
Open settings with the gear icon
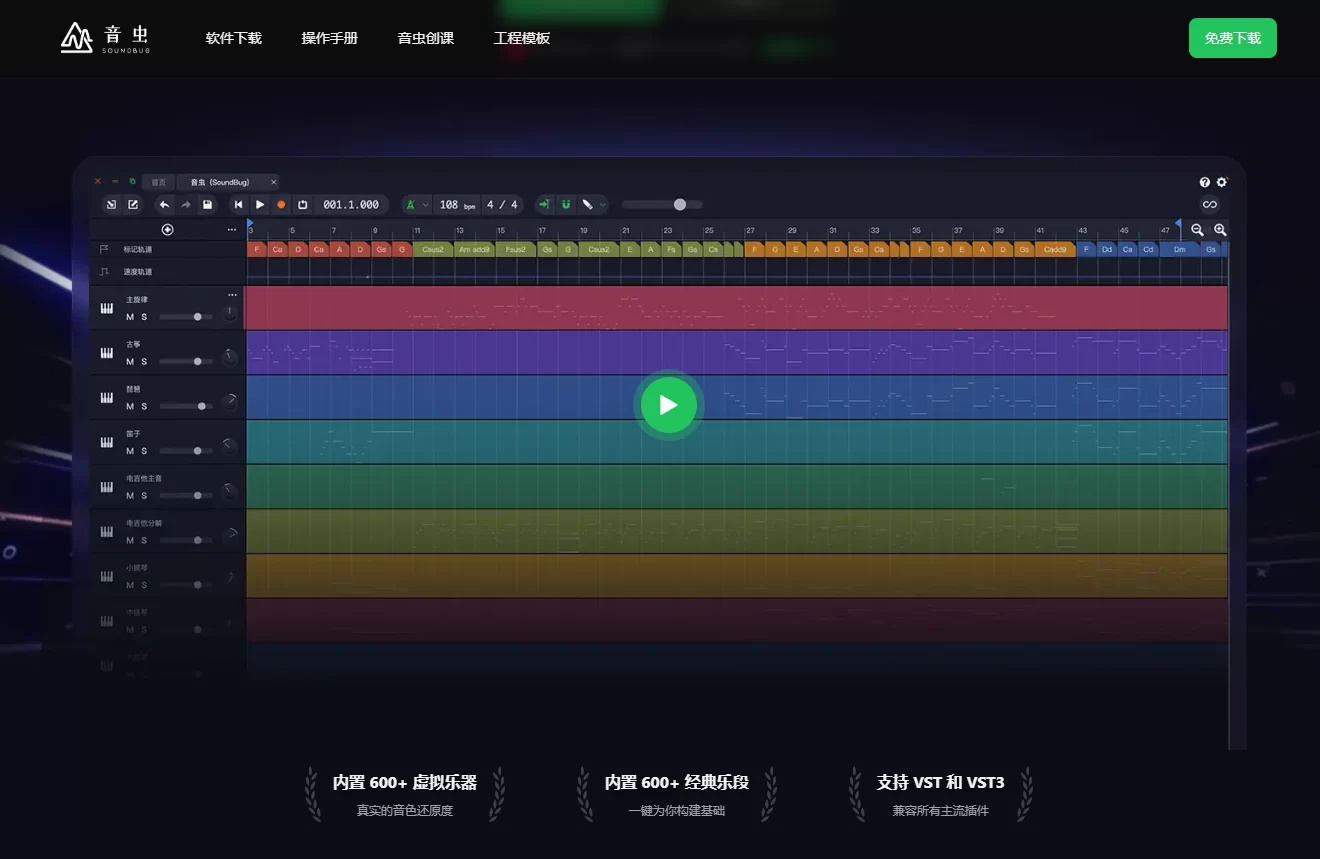[x=1221, y=182]
